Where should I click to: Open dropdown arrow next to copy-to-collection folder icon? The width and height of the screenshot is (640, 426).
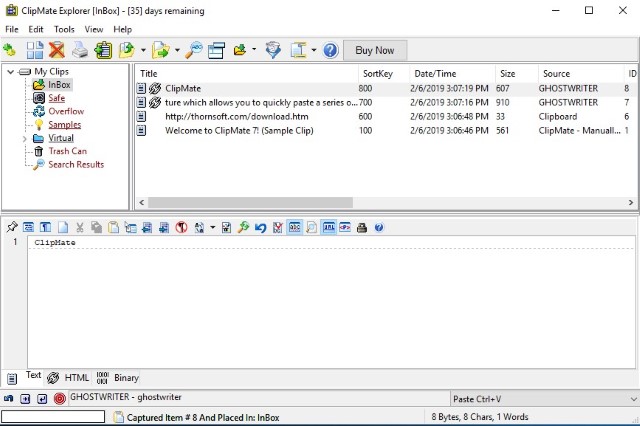[x=177, y=50]
